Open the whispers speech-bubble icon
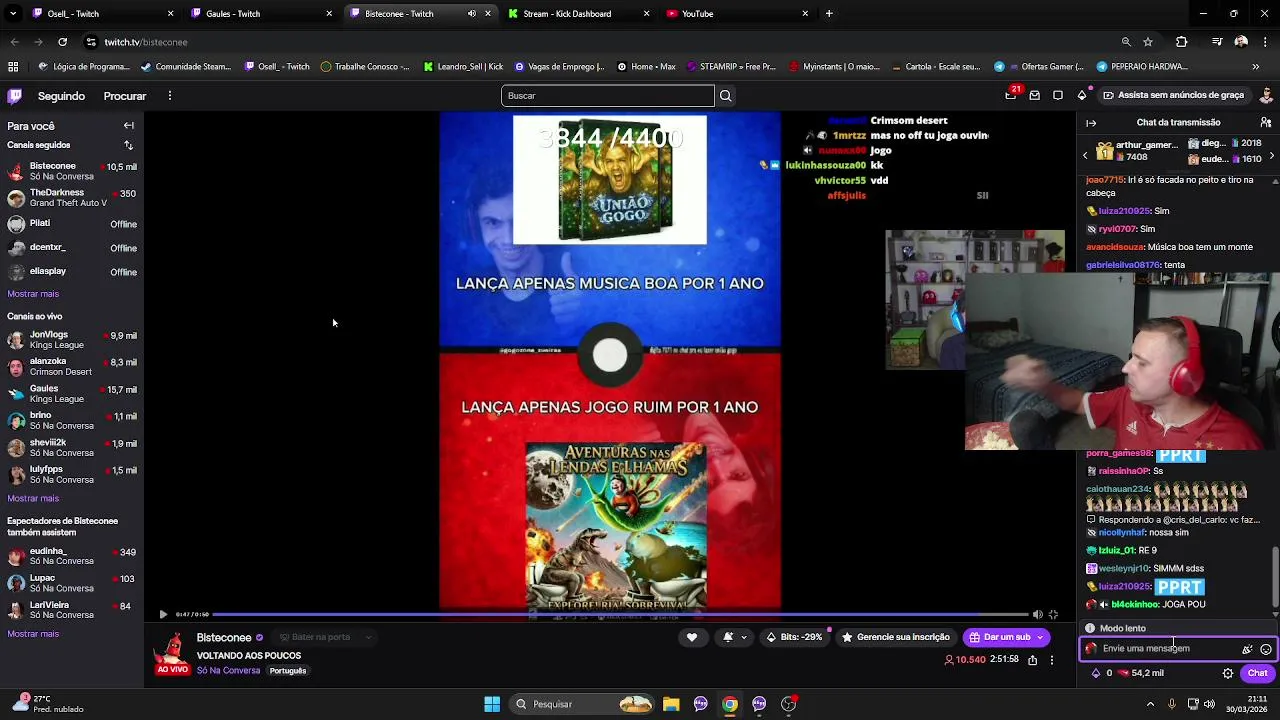Image resolution: width=1280 pixels, height=720 pixels. point(1058,96)
